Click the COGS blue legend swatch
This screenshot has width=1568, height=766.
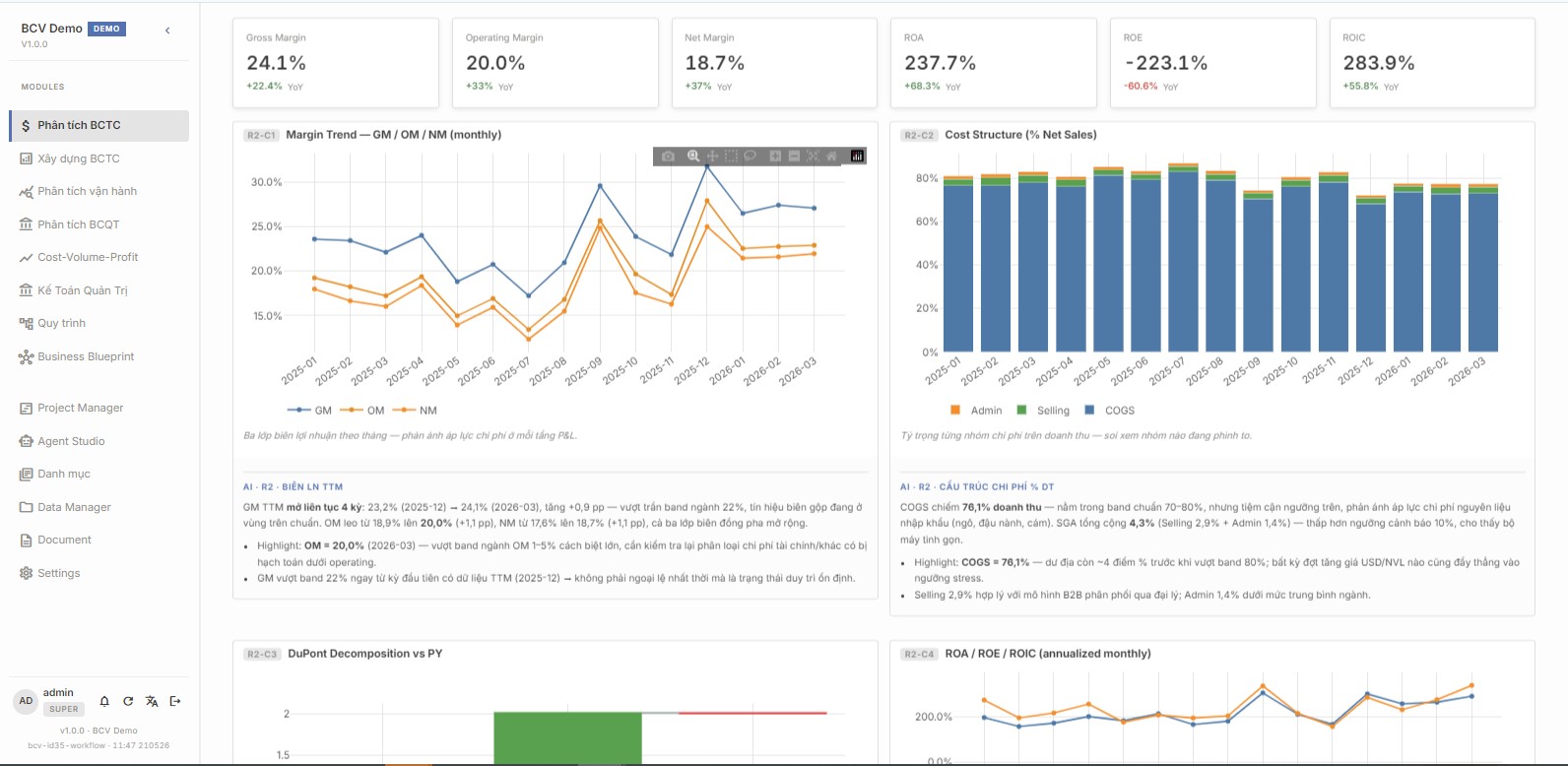click(1089, 410)
